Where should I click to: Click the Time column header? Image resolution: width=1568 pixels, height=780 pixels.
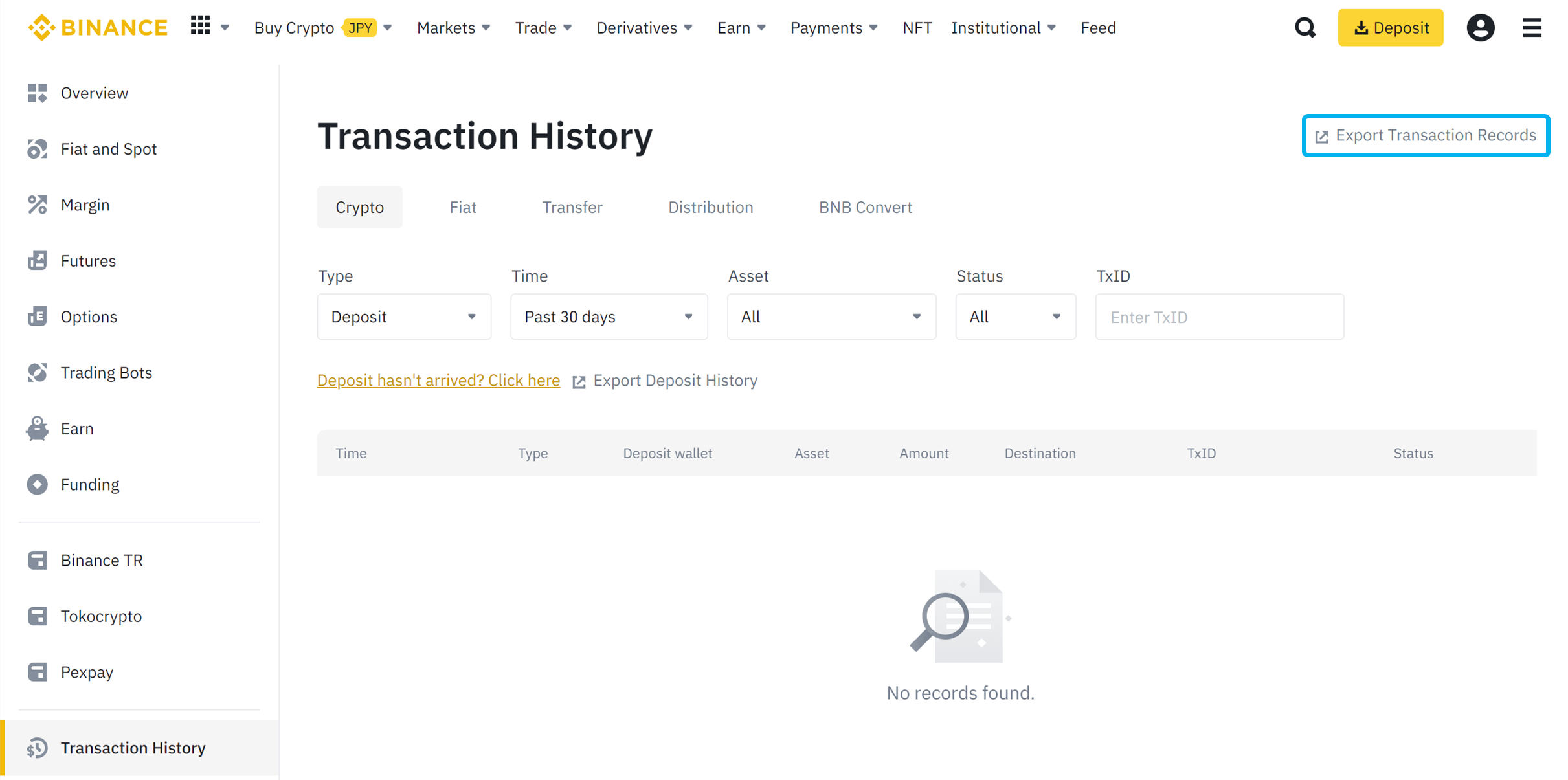[351, 453]
